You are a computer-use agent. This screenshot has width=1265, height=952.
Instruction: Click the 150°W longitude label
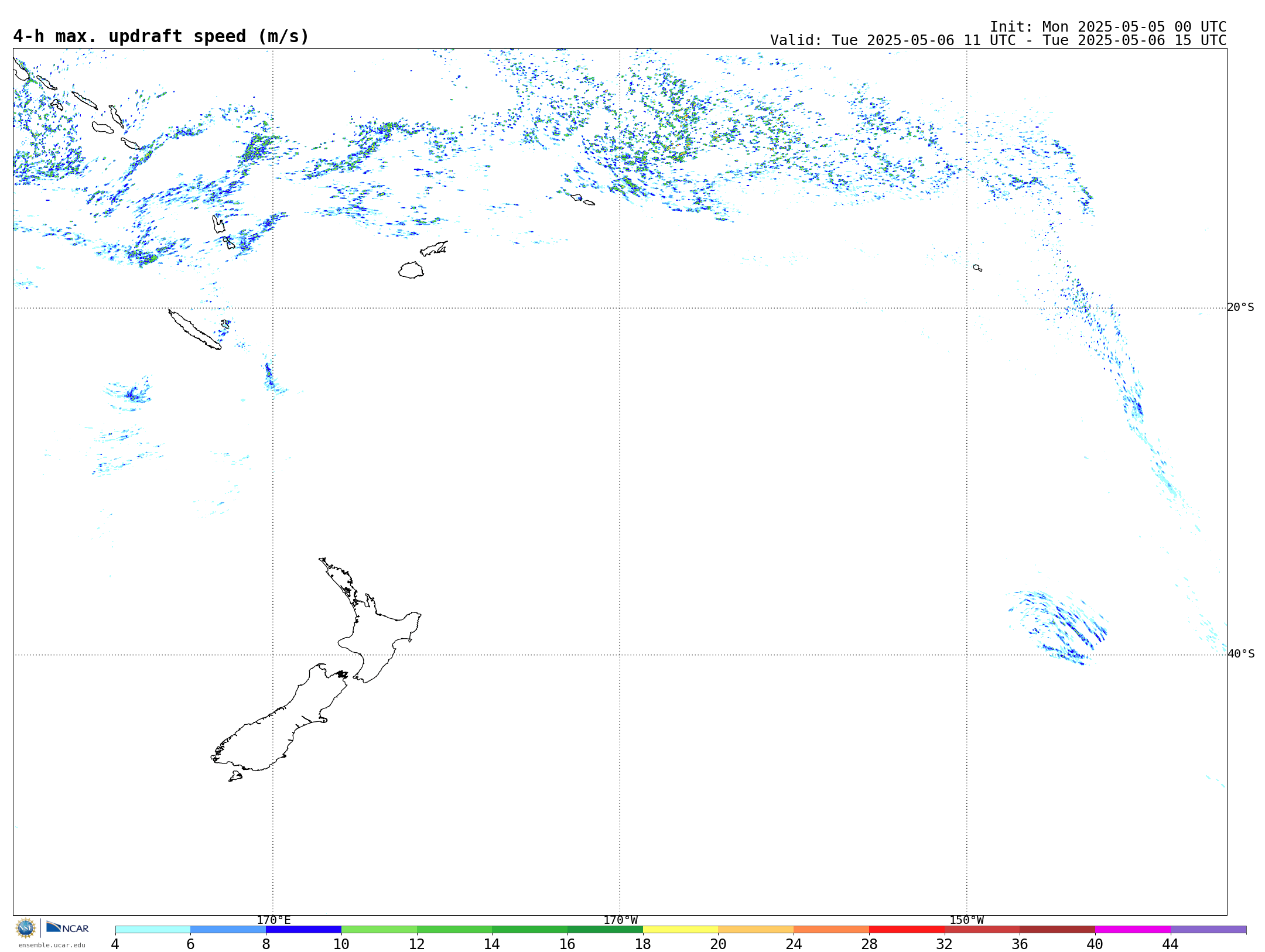pyautogui.click(x=966, y=920)
